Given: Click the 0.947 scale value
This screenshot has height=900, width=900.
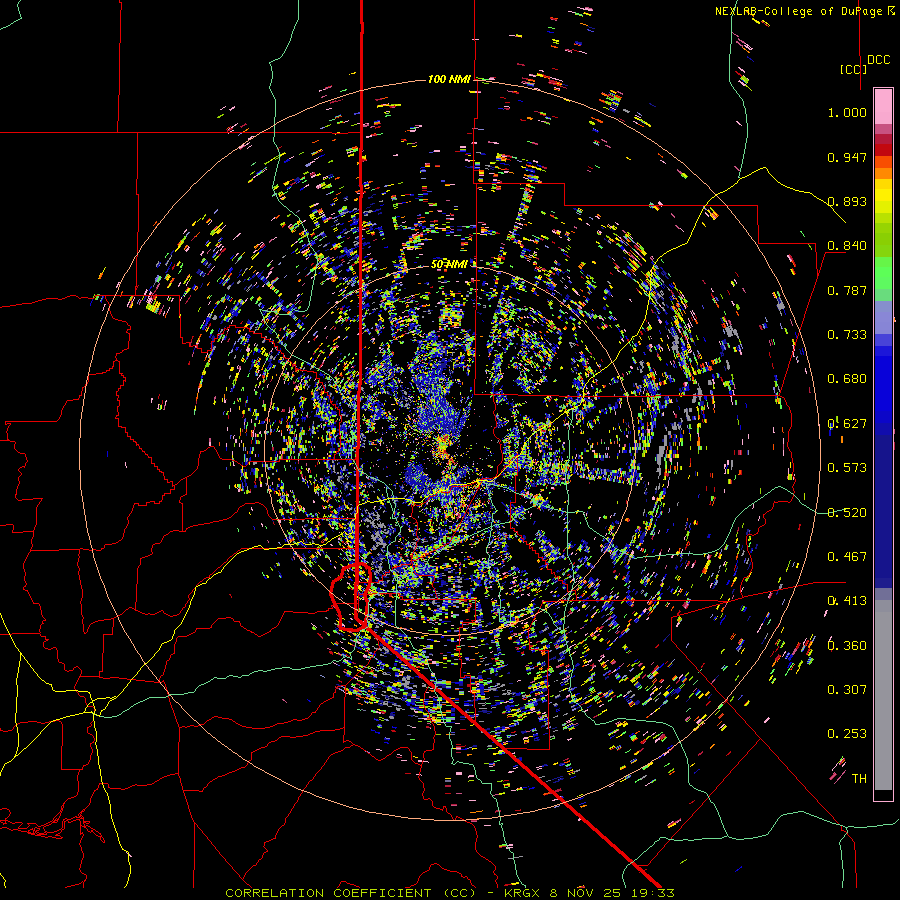Looking at the screenshot, I should coord(847,157).
